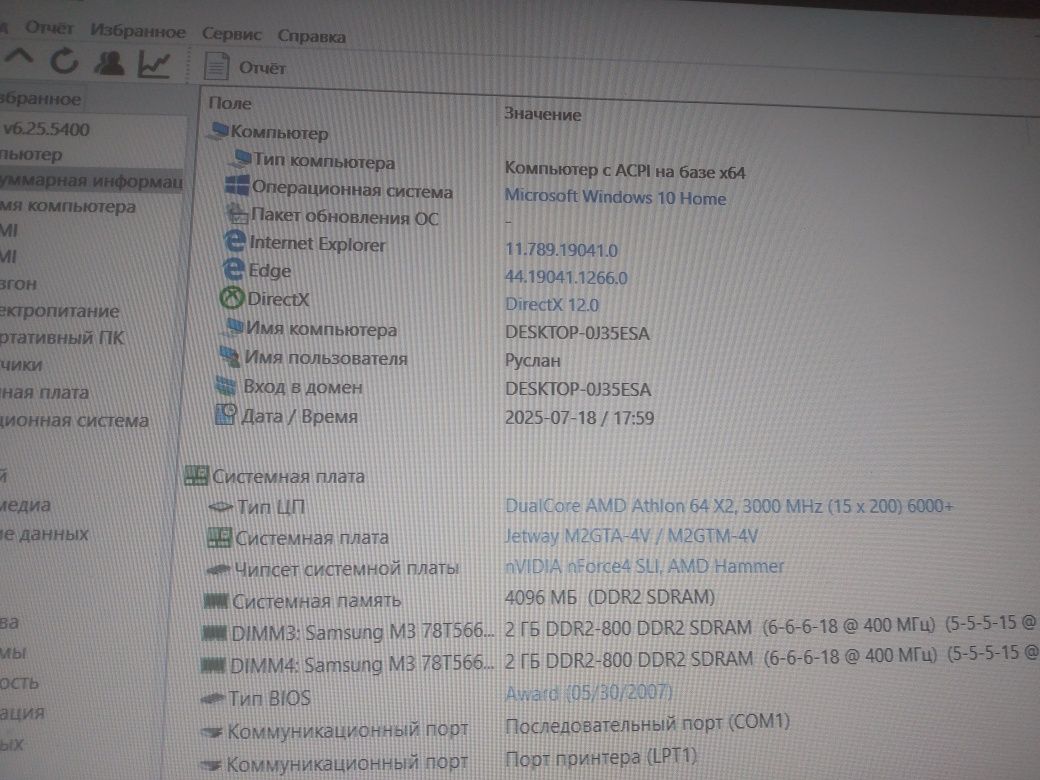This screenshot has height=780, width=1040.
Task: Click the Up arrow toolbar icon
Action: point(19,58)
